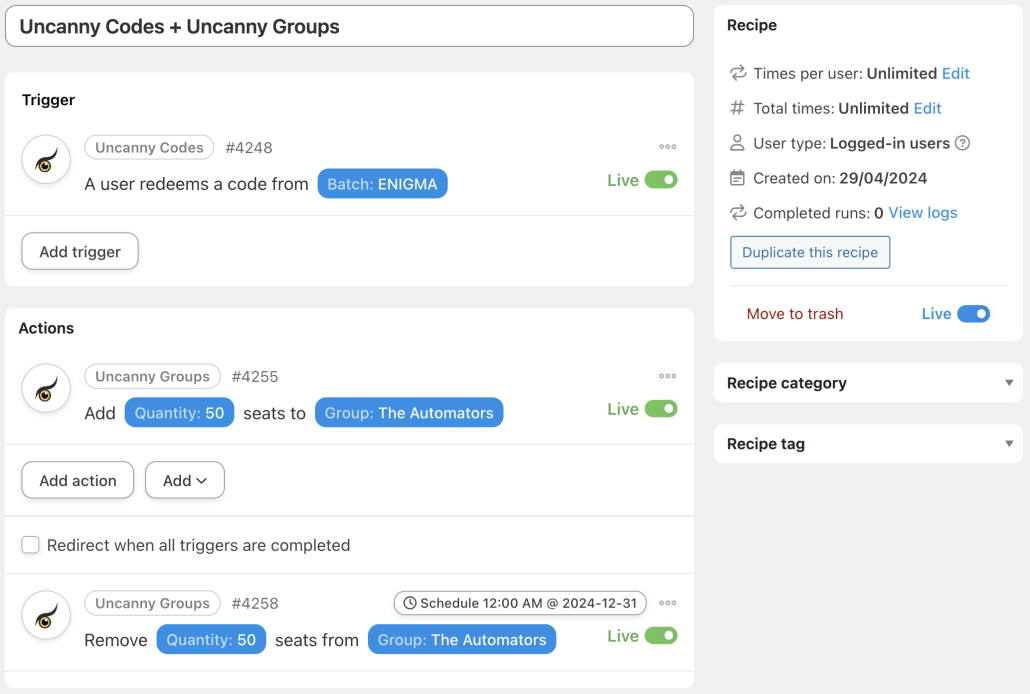
Task: Check Redirect when all triggers are completed
Action: click(30, 545)
